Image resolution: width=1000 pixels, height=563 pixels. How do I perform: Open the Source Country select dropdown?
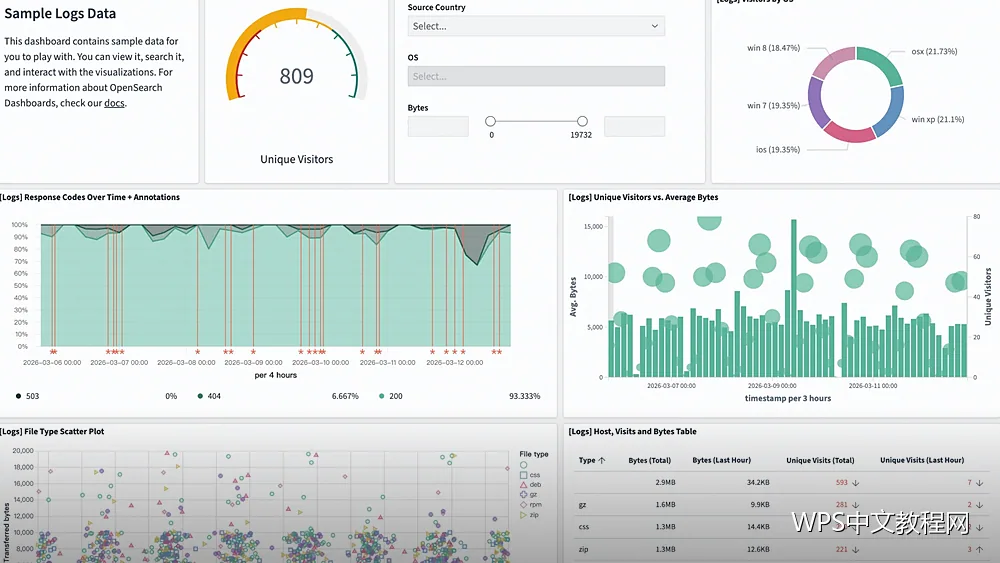pos(536,26)
